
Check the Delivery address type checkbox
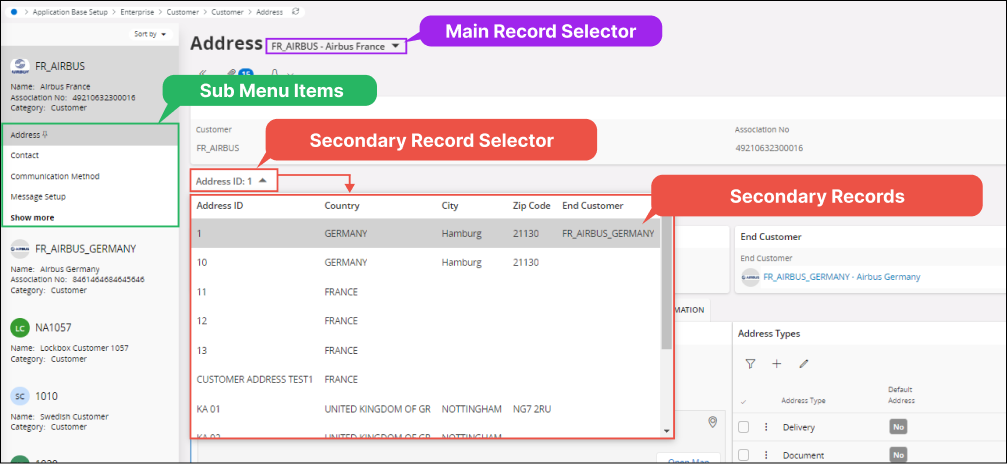(x=743, y=427)
